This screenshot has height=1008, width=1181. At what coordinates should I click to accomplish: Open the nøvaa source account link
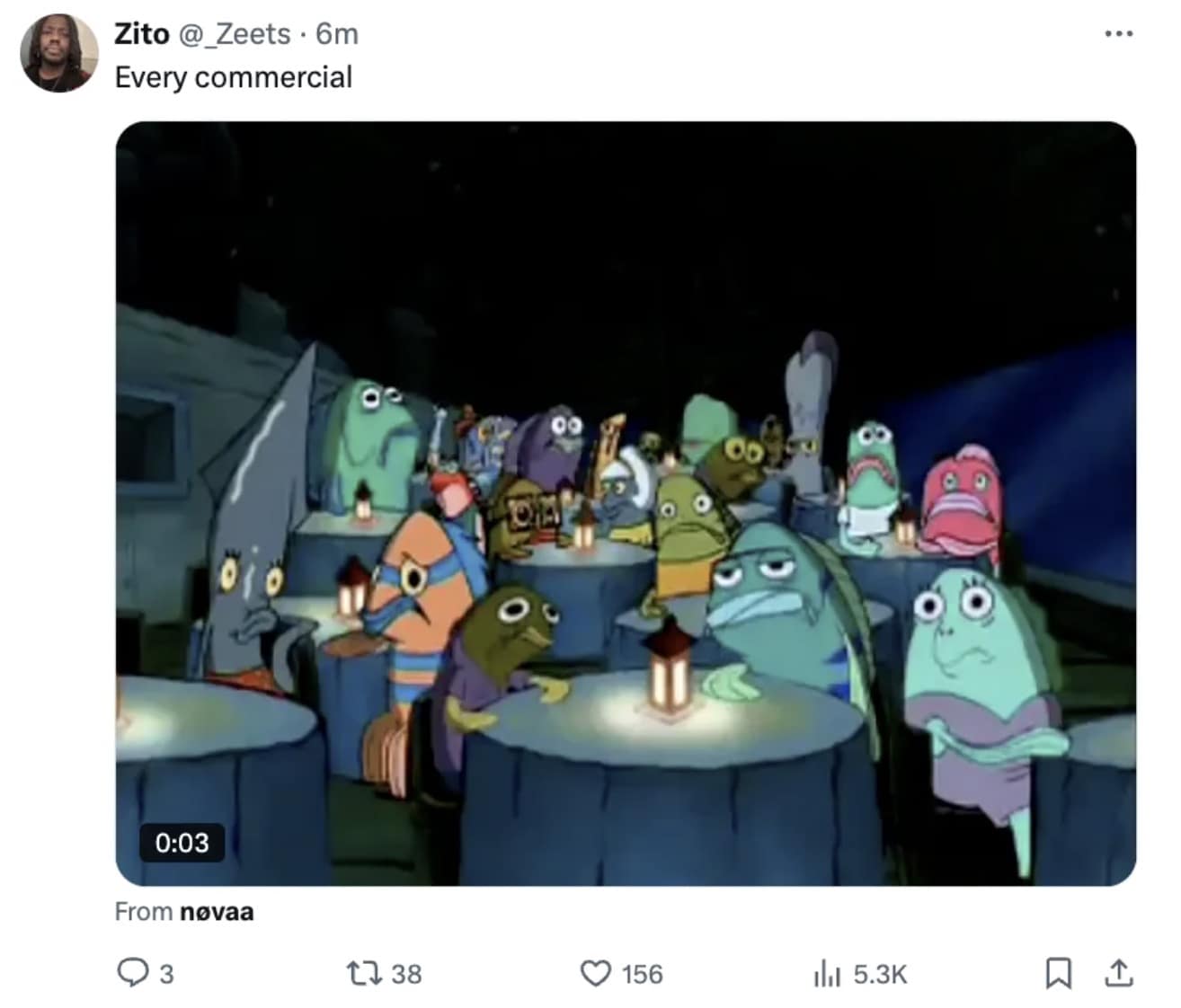[x=217, y=912]
